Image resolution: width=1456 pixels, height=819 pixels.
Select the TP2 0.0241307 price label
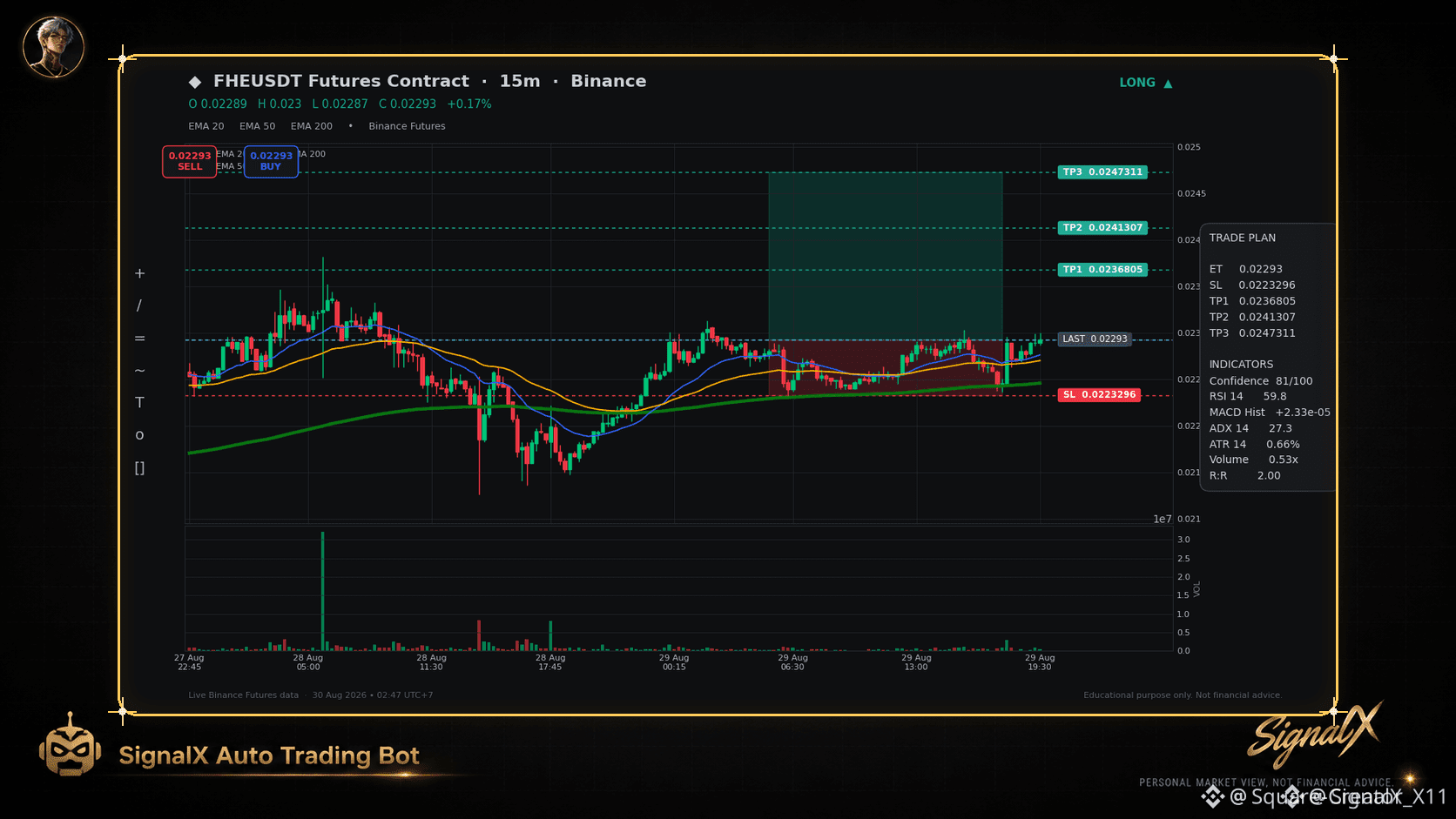click(1102, 228)
